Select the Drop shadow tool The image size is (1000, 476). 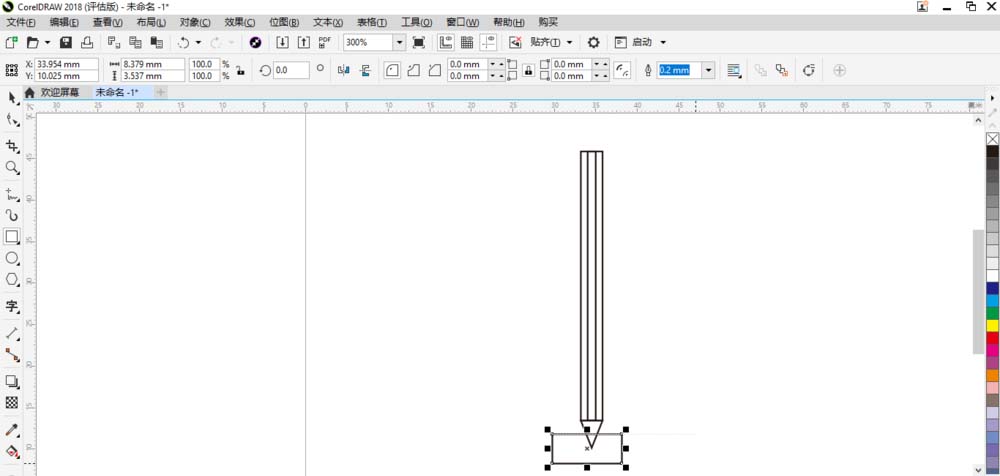pos(12,382)
